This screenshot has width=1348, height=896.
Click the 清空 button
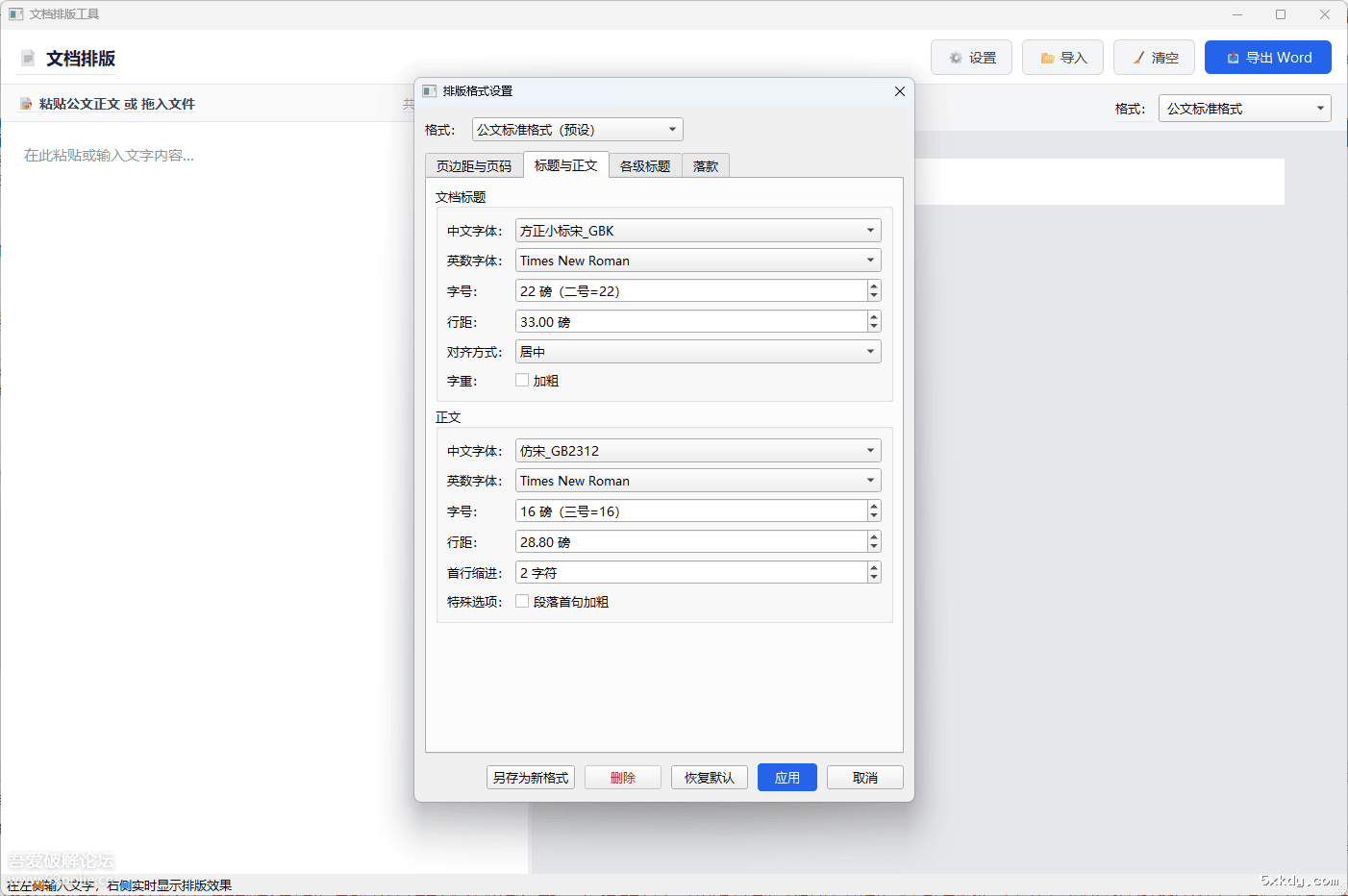click(1154, 58)
